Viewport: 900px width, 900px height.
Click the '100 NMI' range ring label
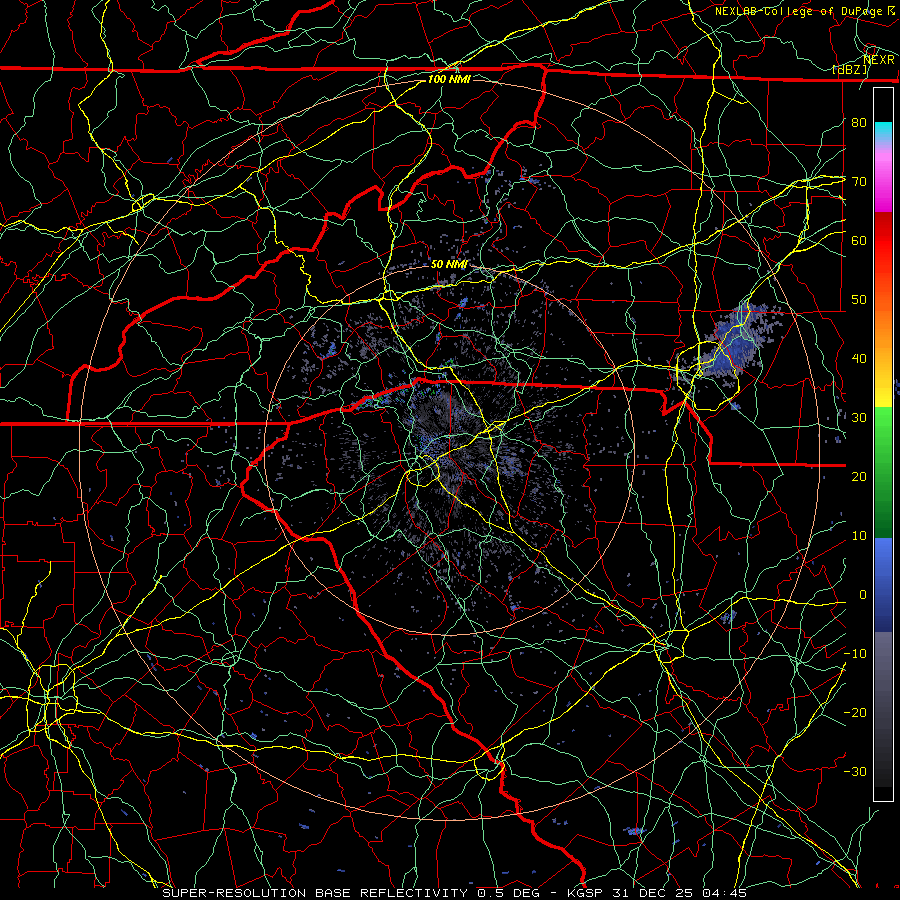coord(449,79)
